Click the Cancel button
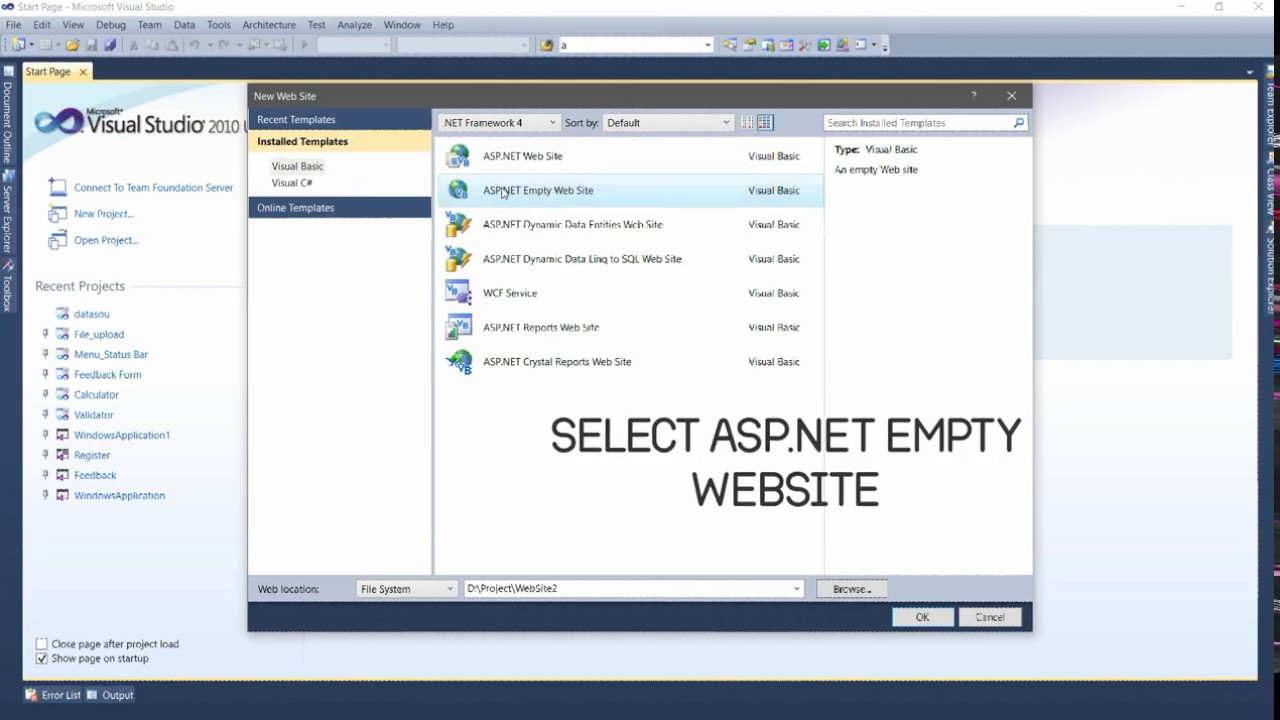 tap(990, 617)
